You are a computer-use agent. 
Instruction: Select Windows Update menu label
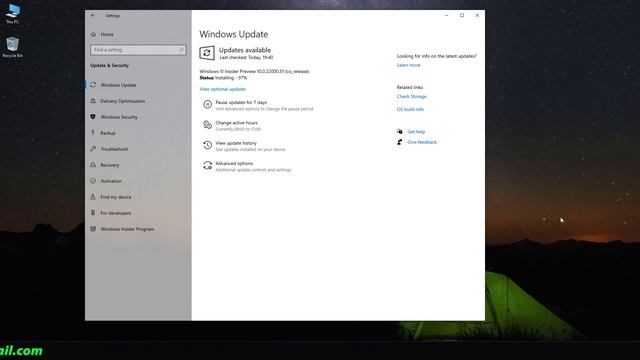(118, 85)
